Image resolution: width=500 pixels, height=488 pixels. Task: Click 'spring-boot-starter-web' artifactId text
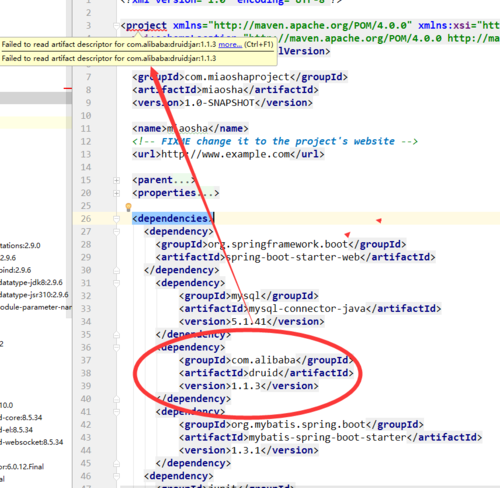[x=293, y=257]
